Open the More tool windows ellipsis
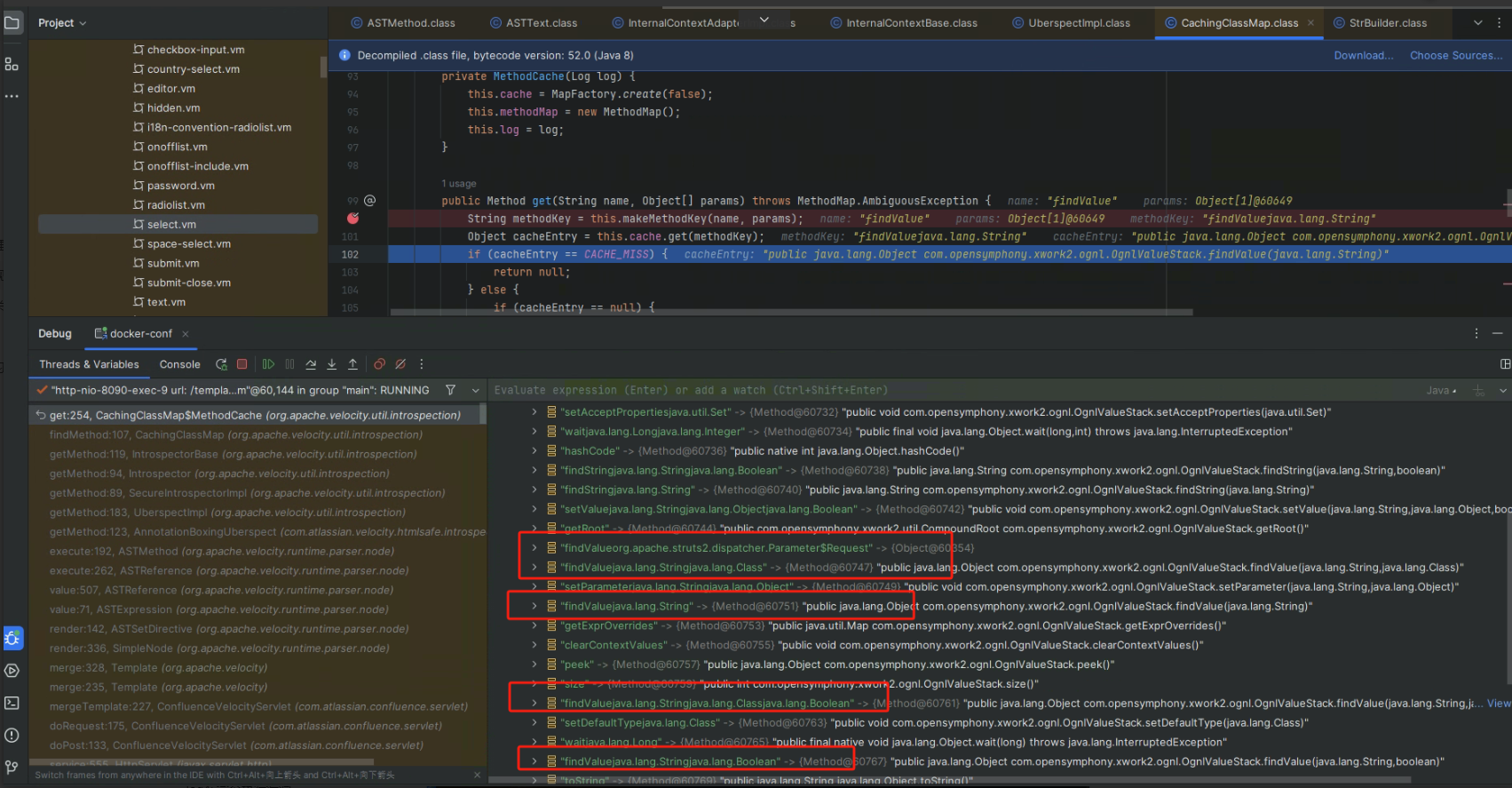Screen dimensions: 1512x788 coord(12,95)
